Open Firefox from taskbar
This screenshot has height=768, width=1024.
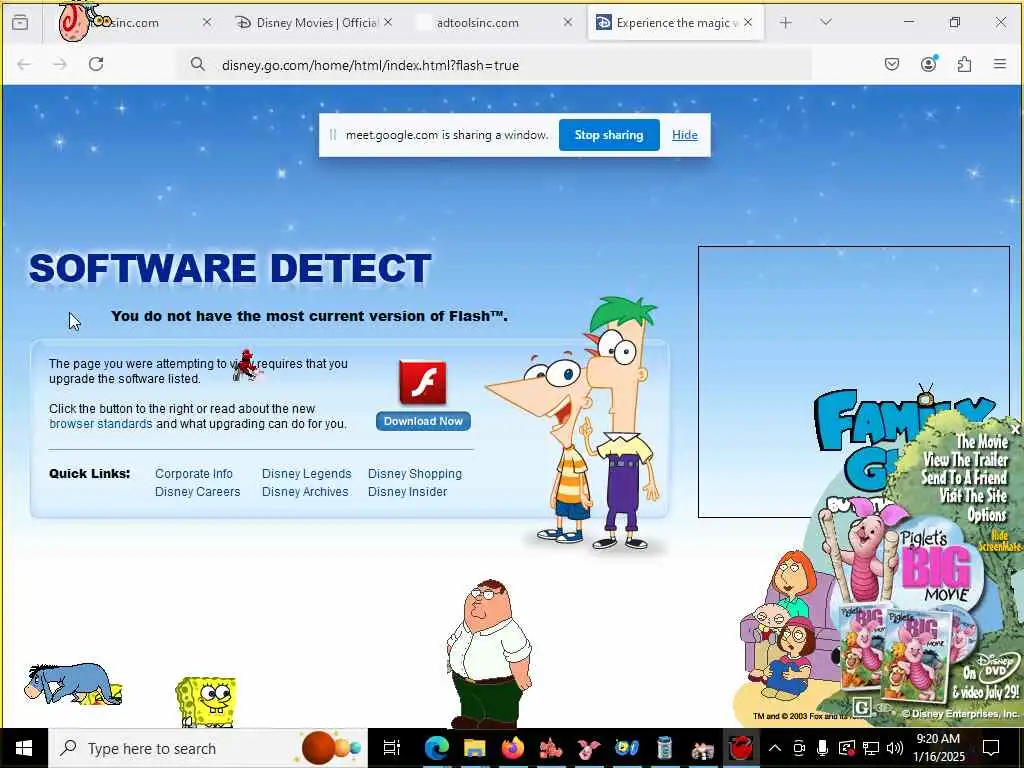(x=513, y=748)
